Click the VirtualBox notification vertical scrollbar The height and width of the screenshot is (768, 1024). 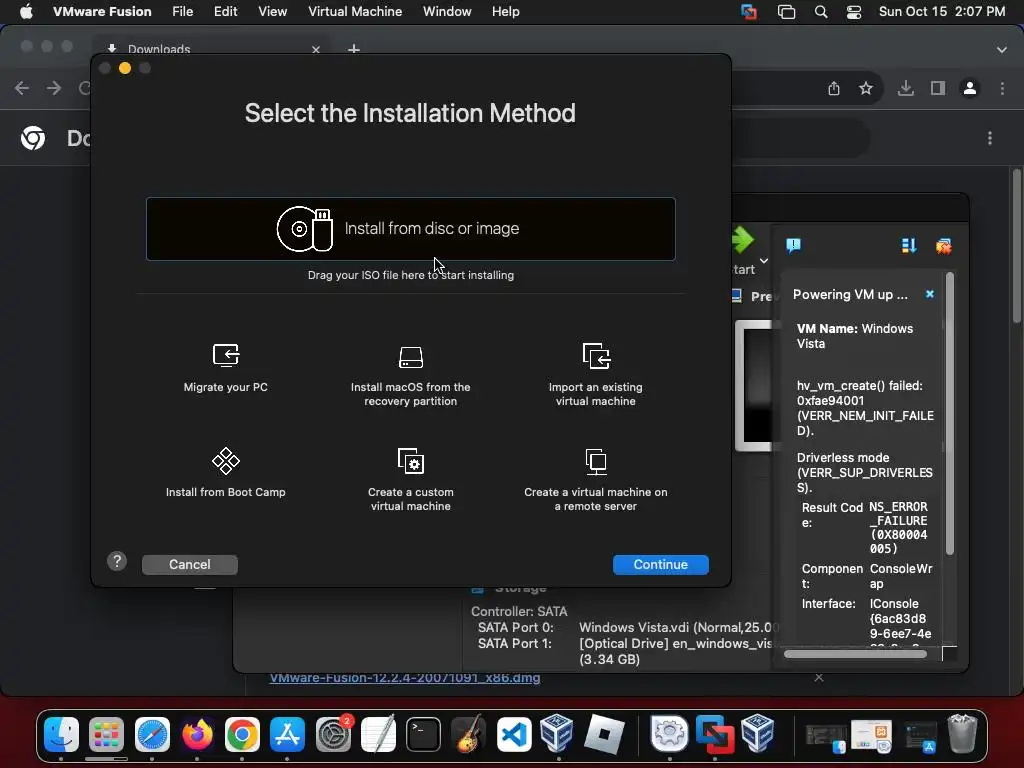click(950, 414)
